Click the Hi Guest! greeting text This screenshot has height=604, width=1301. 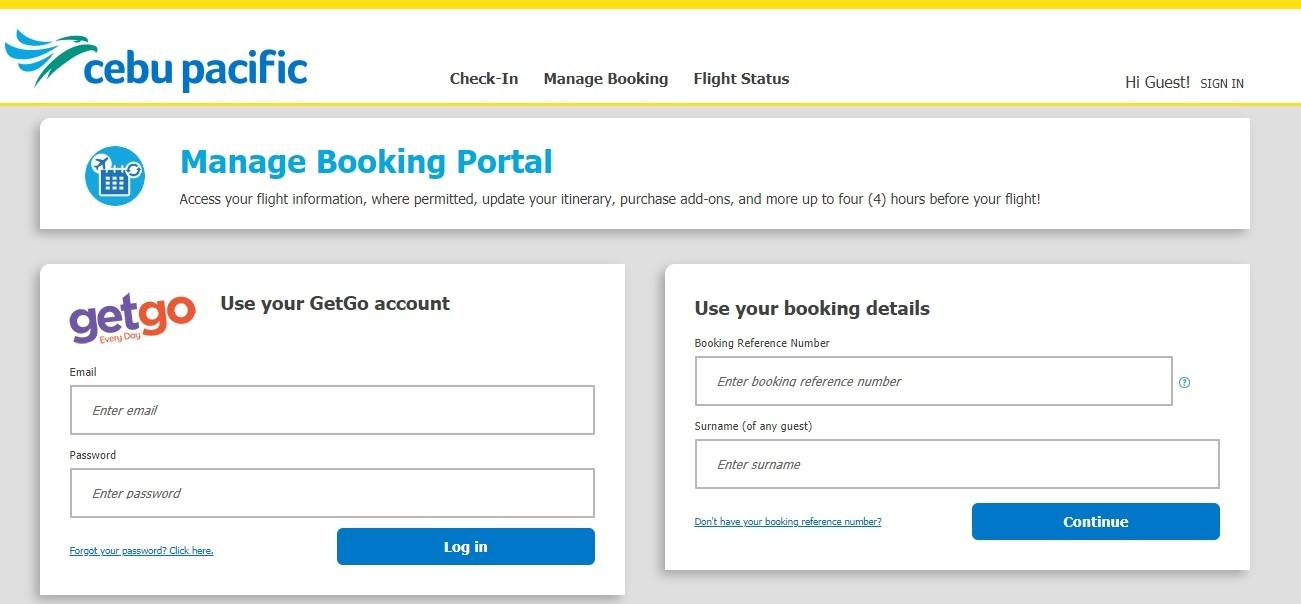(x=1157, y=83)
